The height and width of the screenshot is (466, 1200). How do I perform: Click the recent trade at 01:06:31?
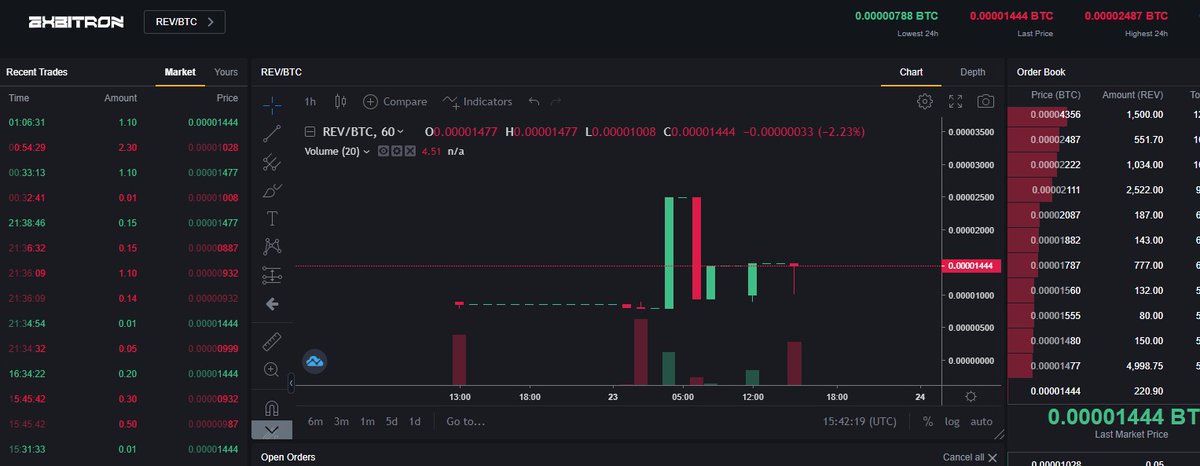click(122, 122)
